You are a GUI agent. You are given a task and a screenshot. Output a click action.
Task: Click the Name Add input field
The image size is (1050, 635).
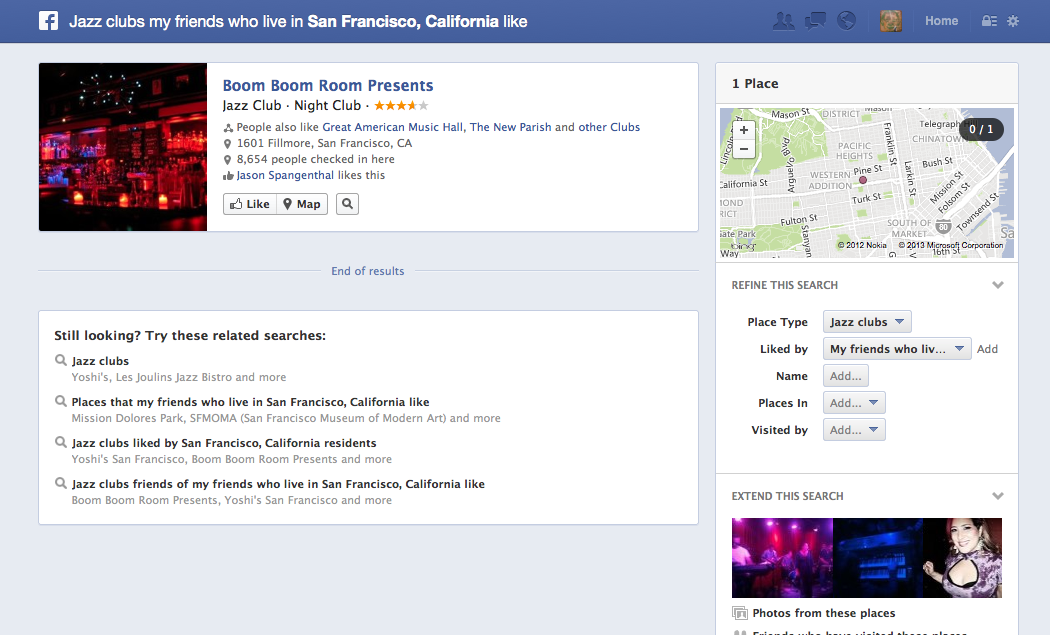tap(845, 376)
